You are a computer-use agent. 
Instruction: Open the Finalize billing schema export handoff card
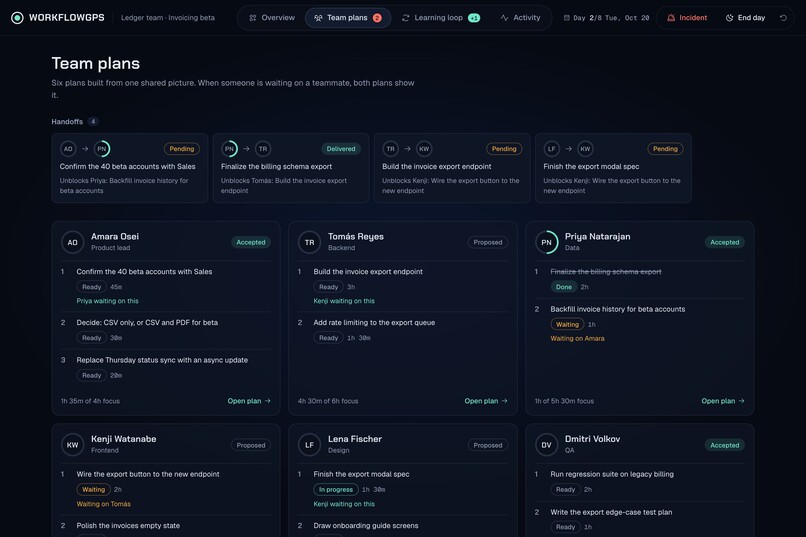[291, 168]
